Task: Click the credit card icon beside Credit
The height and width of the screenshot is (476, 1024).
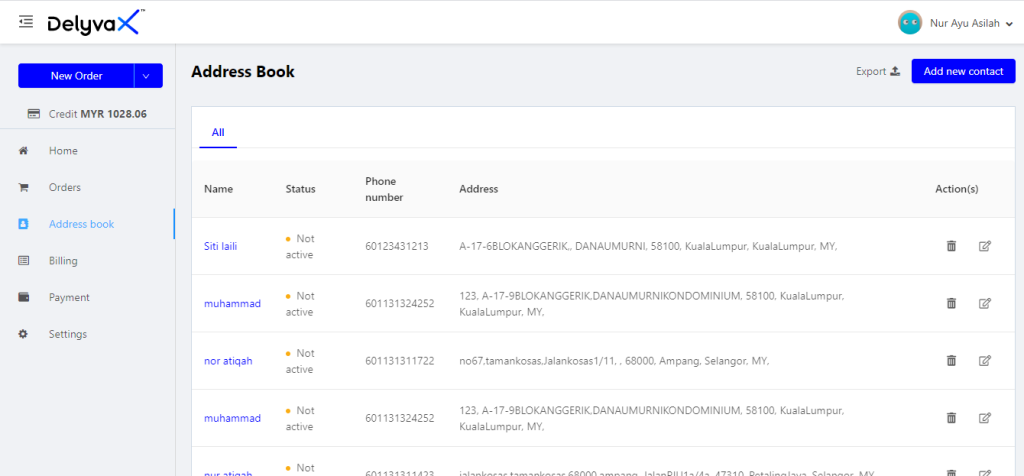Action: pos(34,114)
